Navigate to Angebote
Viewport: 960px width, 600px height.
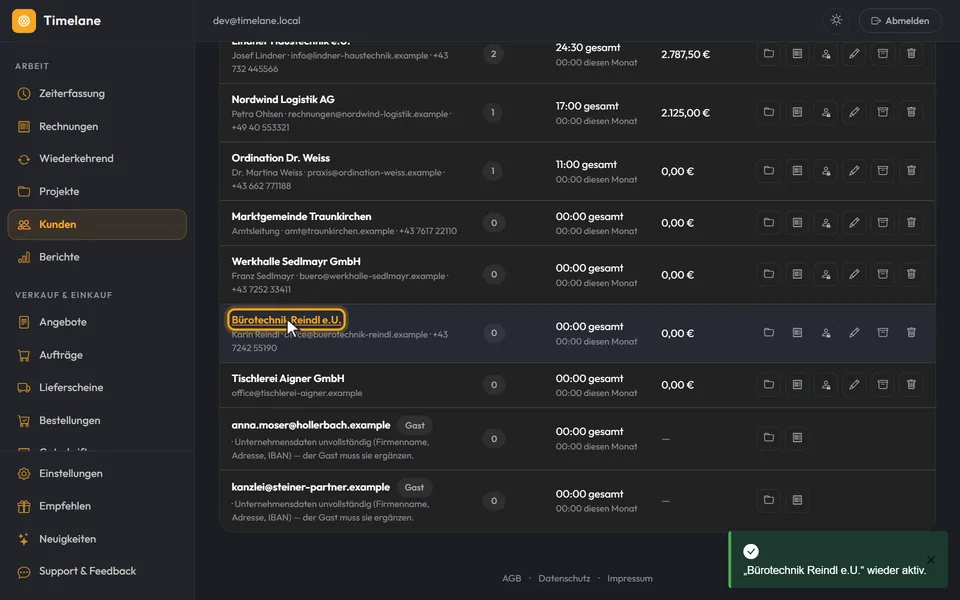tap(97, 322)
